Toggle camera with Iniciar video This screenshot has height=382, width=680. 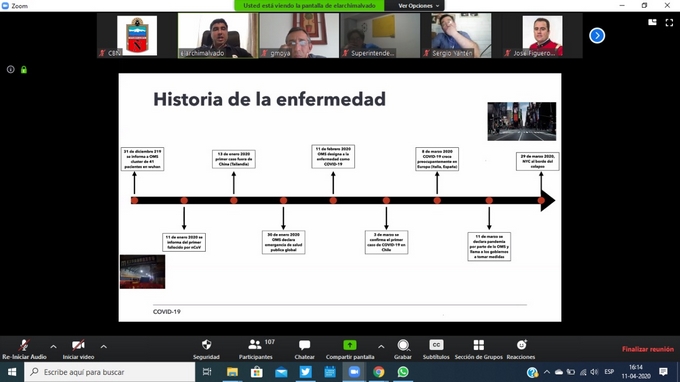(78, 349)
